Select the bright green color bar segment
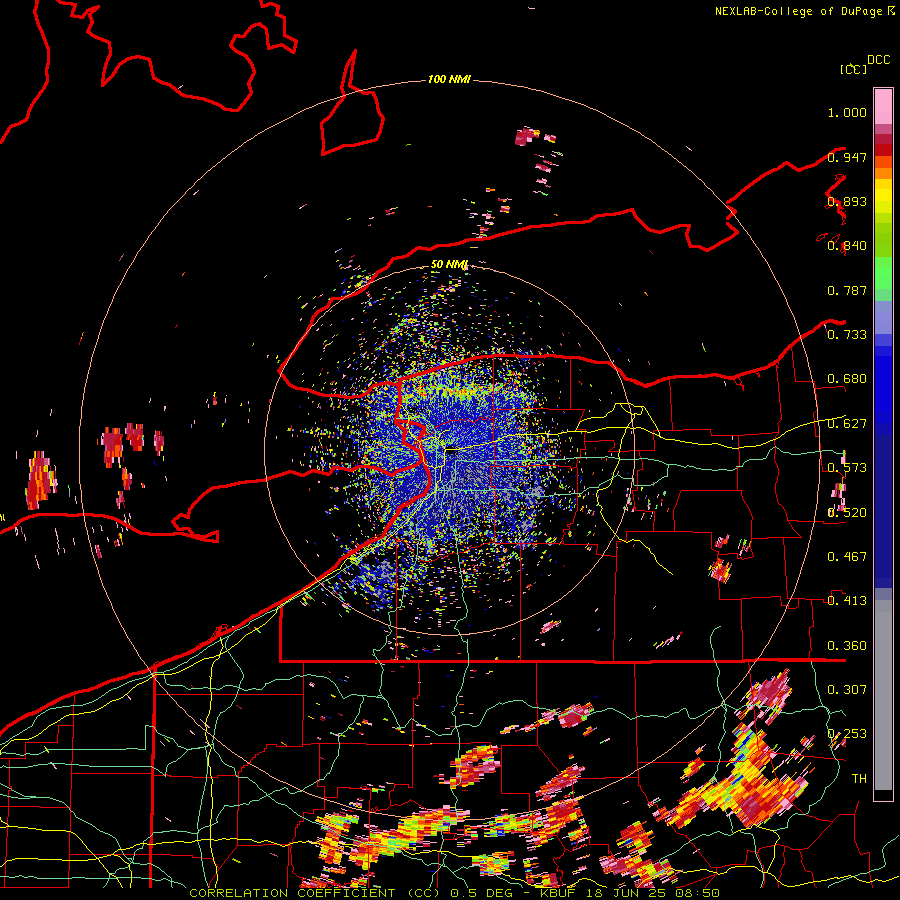The width and height of the screenshot is (900, 900). pos(883,273)
